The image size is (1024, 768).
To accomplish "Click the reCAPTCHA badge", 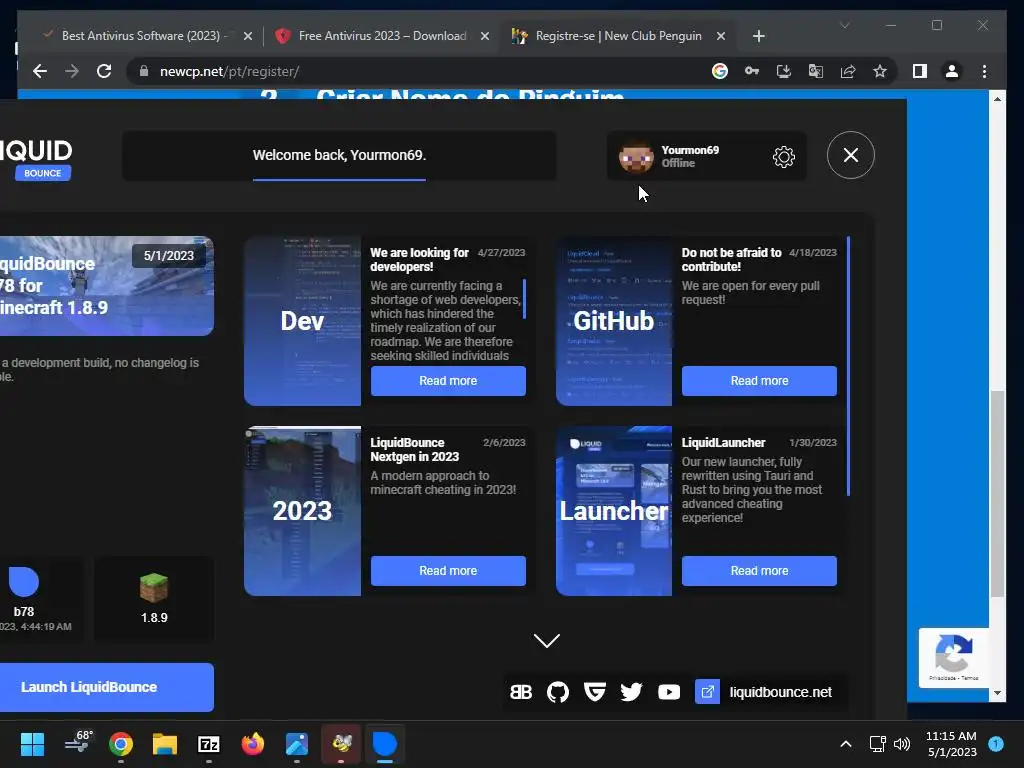I will 953,658.
